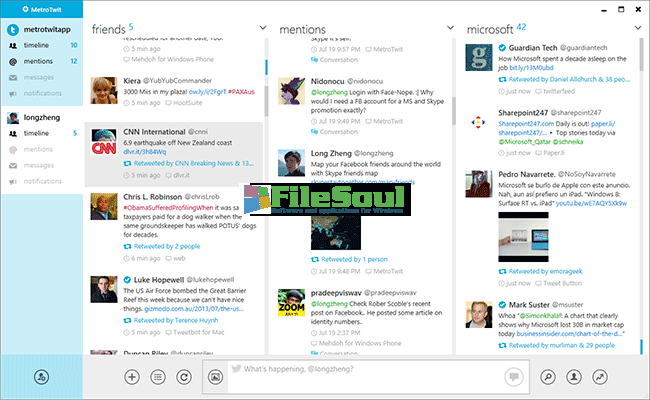Screen dimensions: 650x400
Task: Click the metrotwitapp account Twitter icon
Action: [11, 30]
